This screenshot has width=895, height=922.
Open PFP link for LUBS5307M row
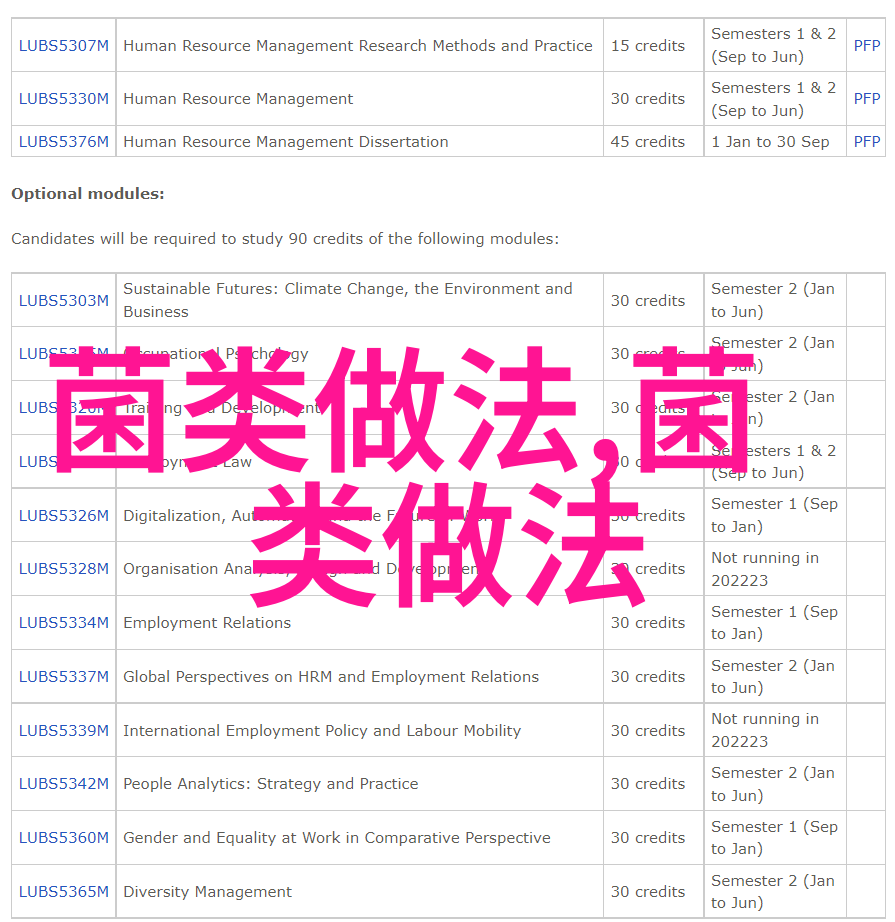[x=867, y=46]
